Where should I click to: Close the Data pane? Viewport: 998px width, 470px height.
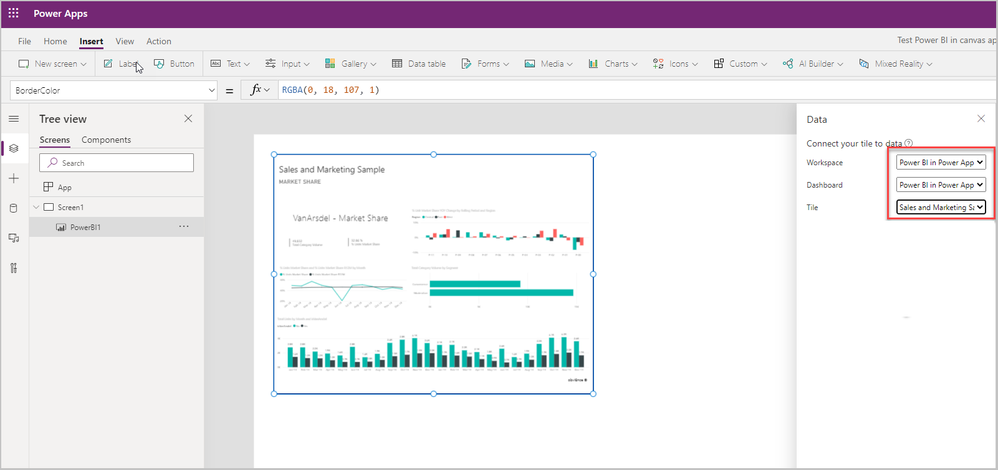(981, 118)
